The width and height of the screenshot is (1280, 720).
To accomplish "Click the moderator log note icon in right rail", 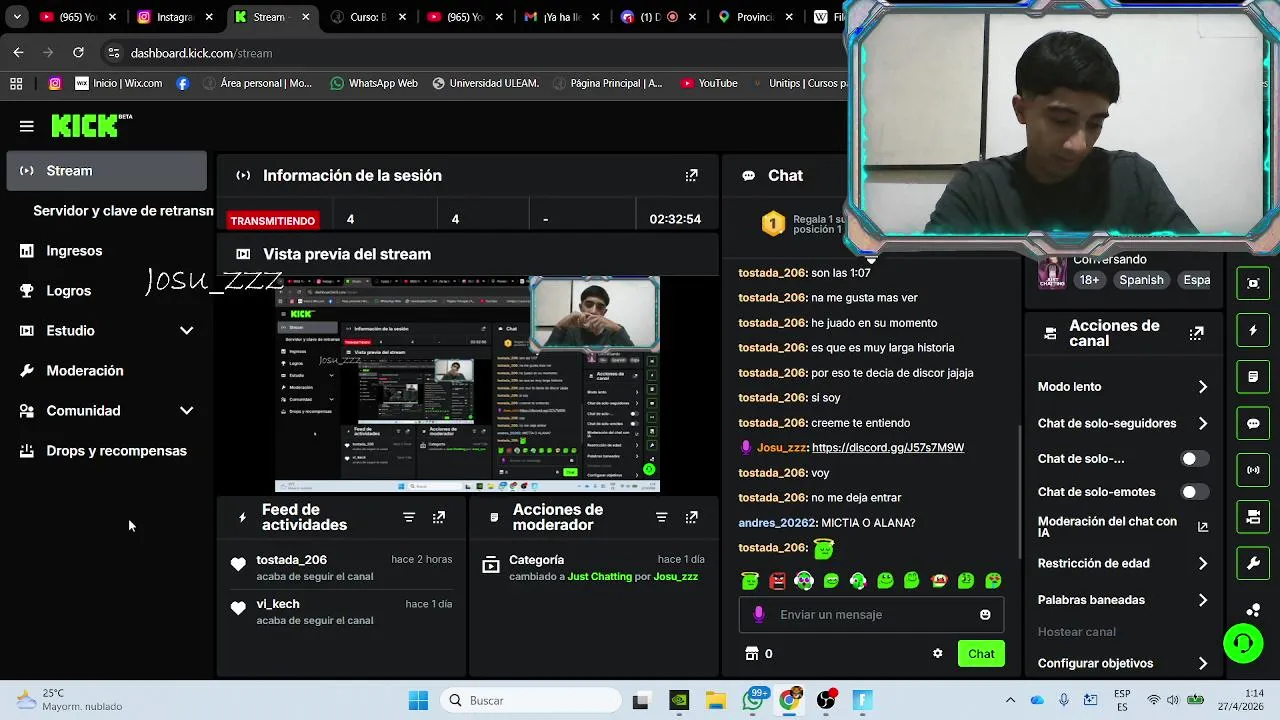I will [1253, 377].
